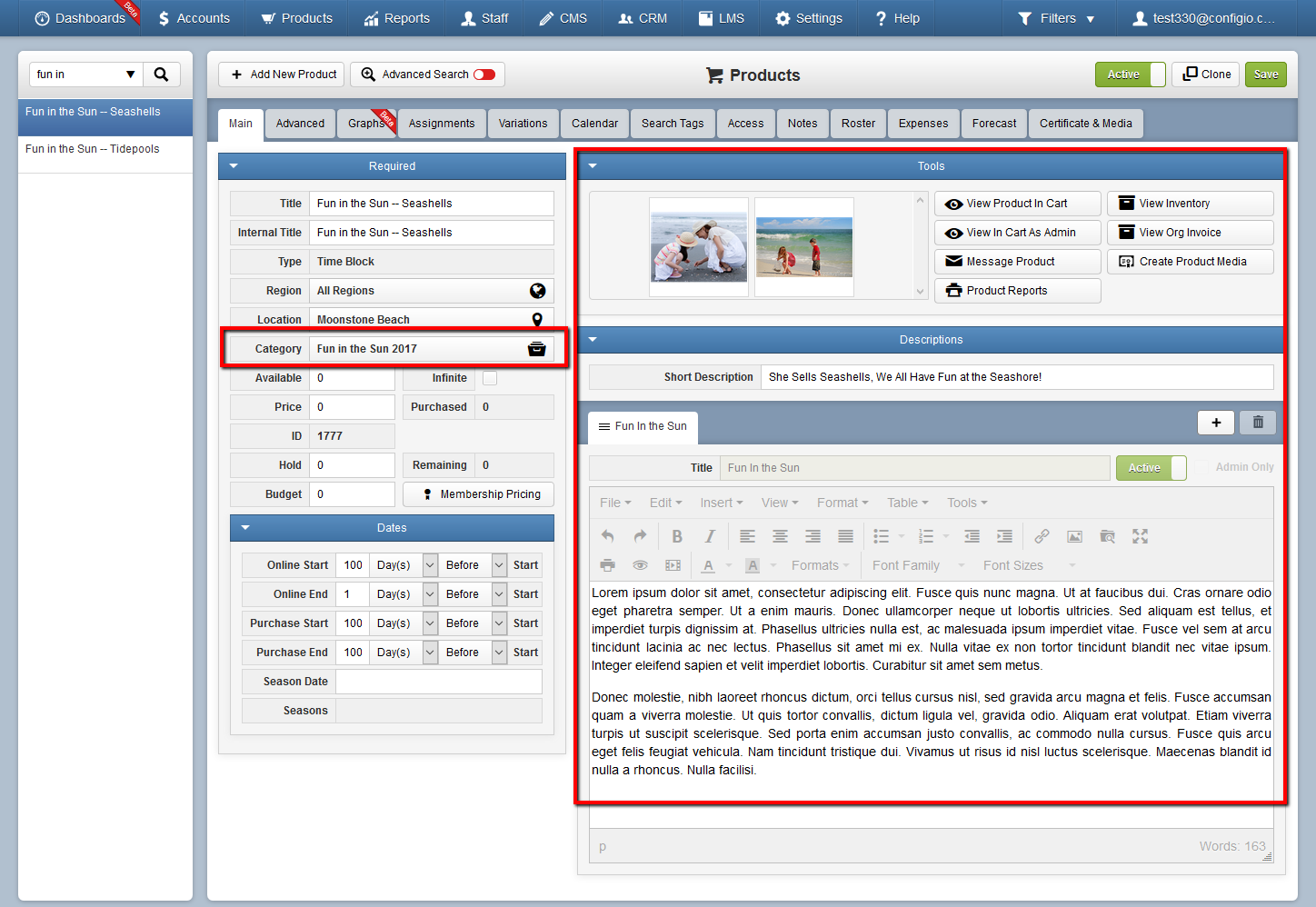The width and height of the screenshot is (1316, 907).
Task: Insert bullet list in editor
Action: (x=882, y=536)
